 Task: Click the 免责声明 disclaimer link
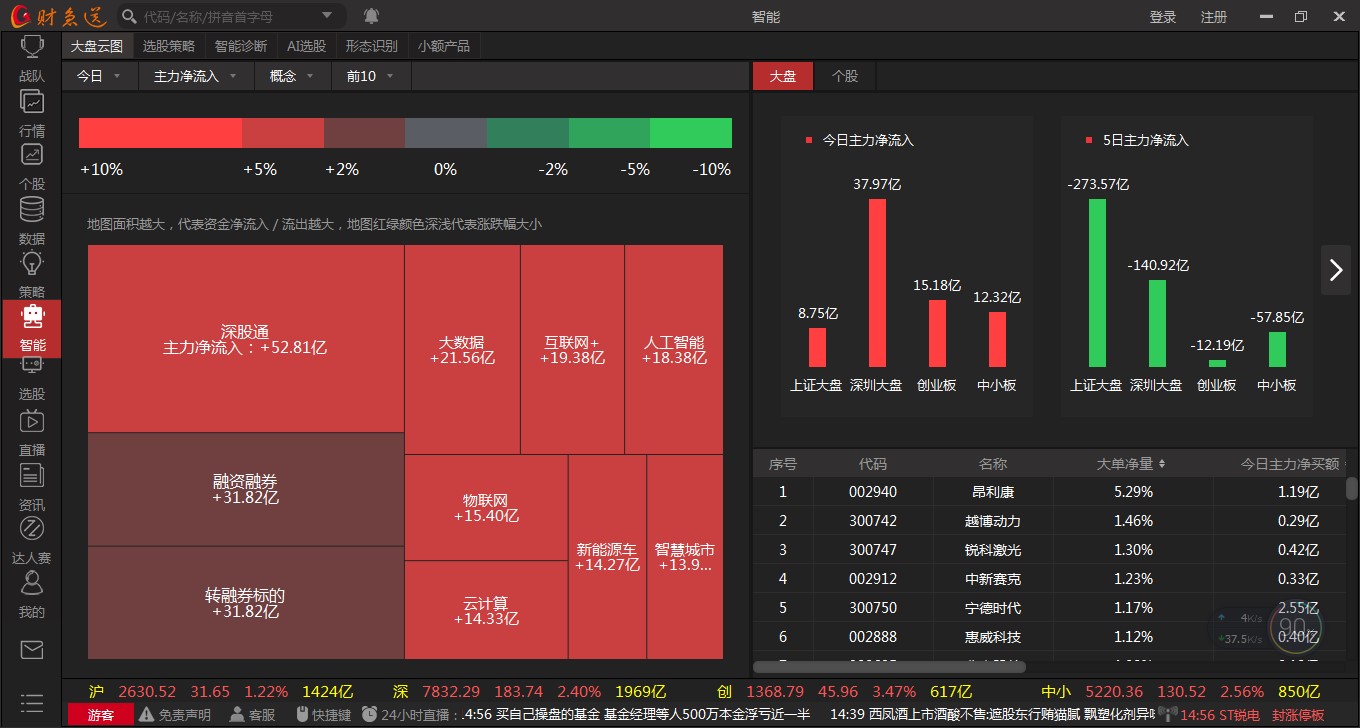tap(176, 715)
